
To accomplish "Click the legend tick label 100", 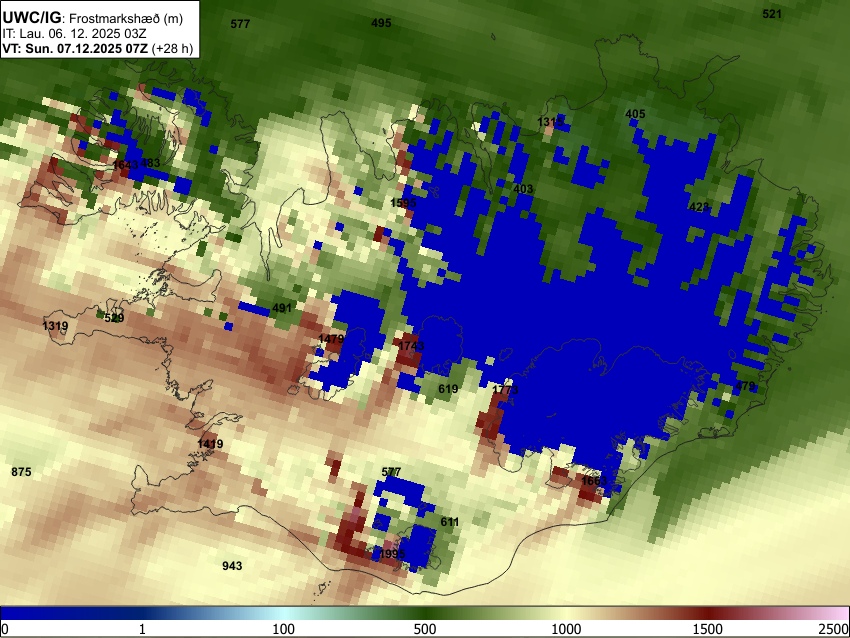I will click(x=284, y=629).
